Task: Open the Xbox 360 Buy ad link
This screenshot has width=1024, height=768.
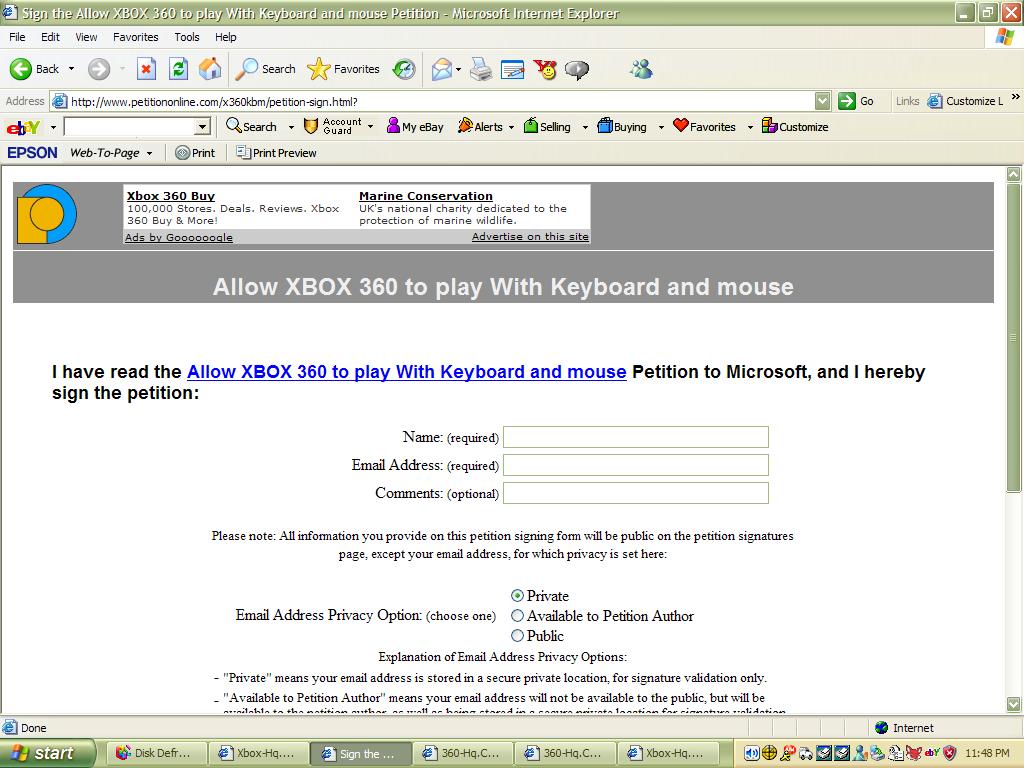Action: (171, 196)
